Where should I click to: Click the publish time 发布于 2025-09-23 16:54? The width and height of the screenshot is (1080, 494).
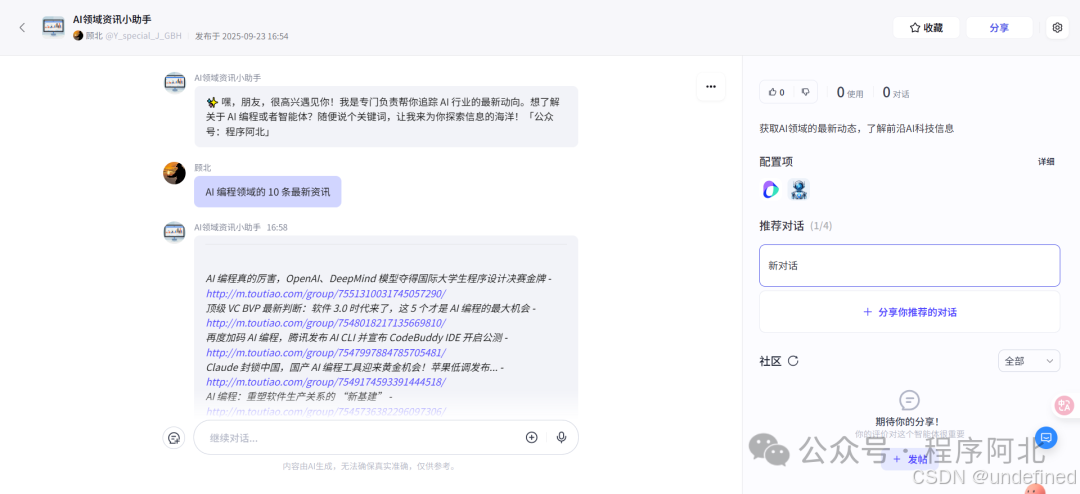(x=242, y=36)
